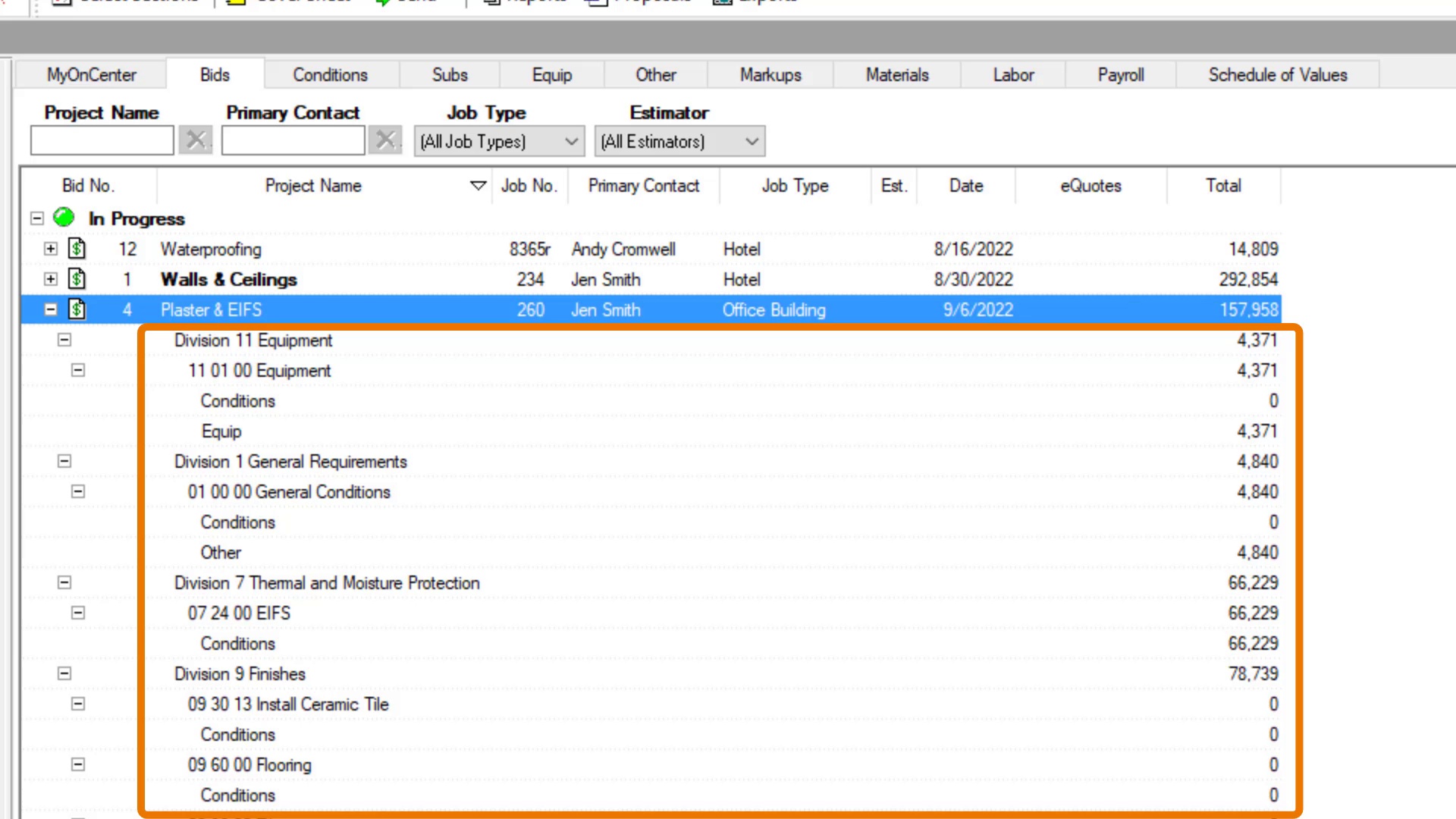Open the Schedule of Values tab

pyautogui.click(x=1277, y=75)
